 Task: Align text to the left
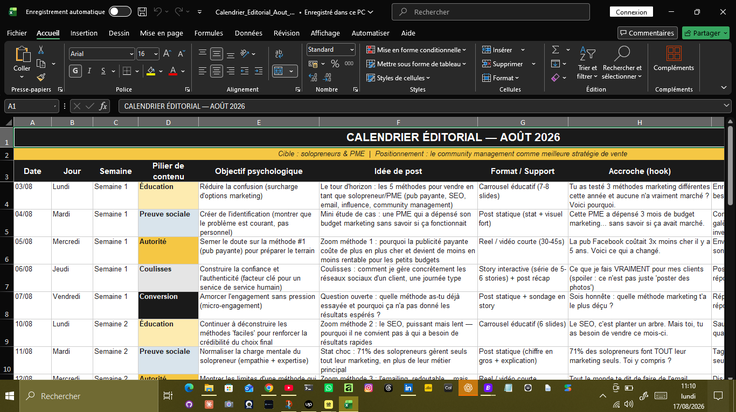pyautogui.click(x=202, y=71)
